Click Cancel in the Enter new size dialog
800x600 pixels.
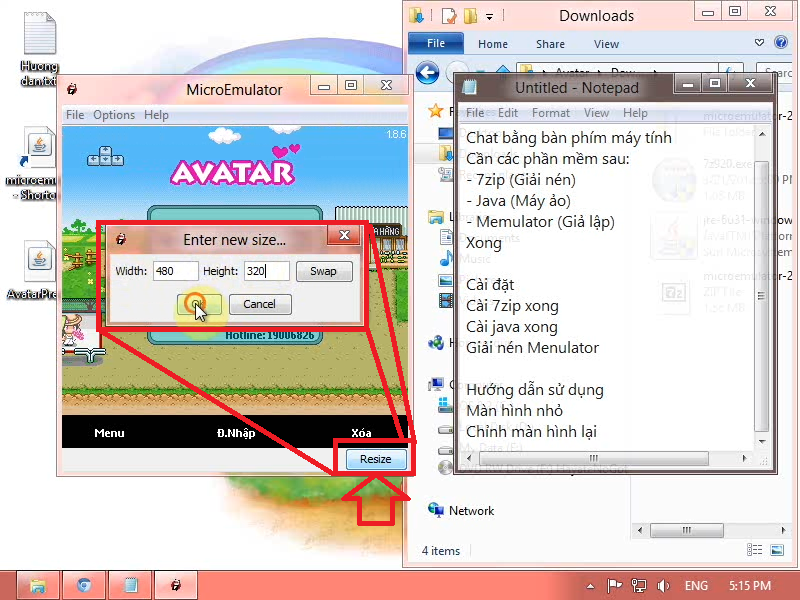(x=260, y=304)
